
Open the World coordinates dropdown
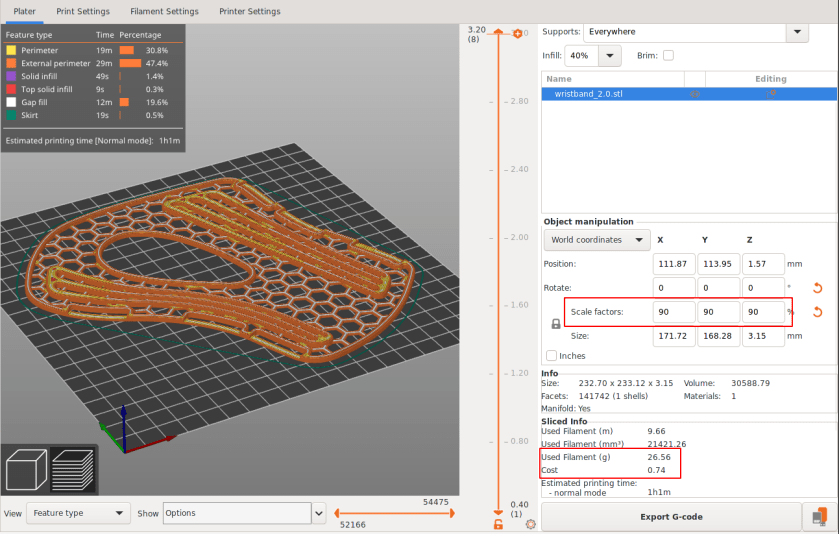596,240
